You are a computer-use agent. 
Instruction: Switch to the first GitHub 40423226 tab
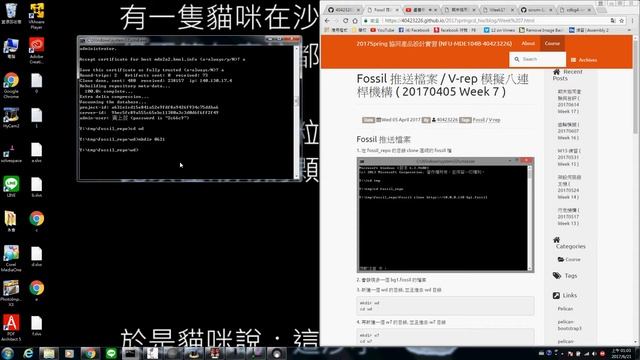[343, 10]
